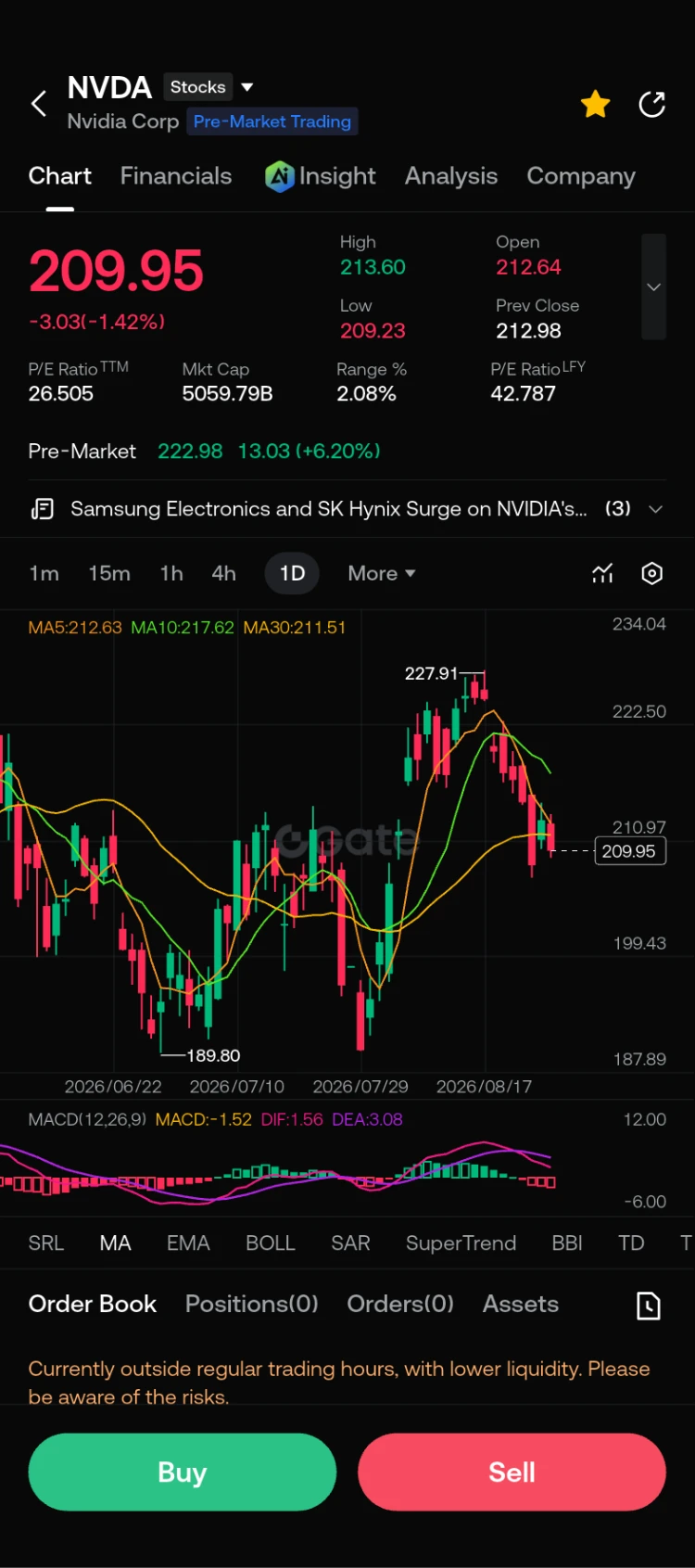Expand the news list chevron
Viewport: 695px width, 1568px height.
pyautogui.click(x=656, y=509)
